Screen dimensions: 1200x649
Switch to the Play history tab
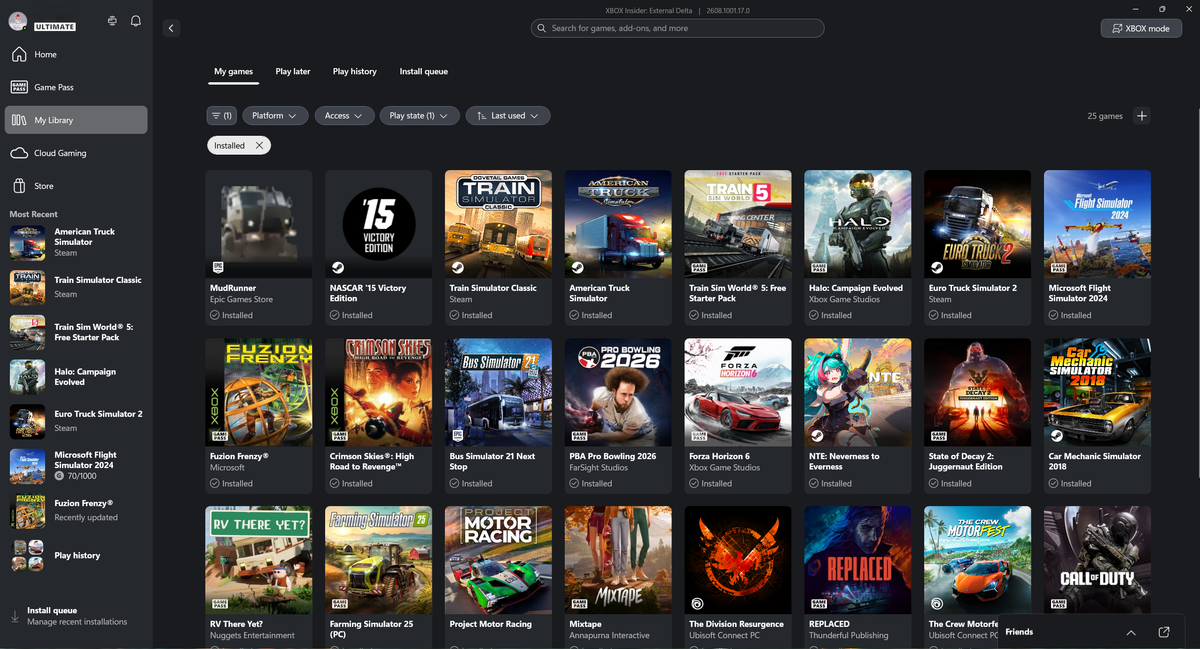pyautogui.click(x=355, y=72)
